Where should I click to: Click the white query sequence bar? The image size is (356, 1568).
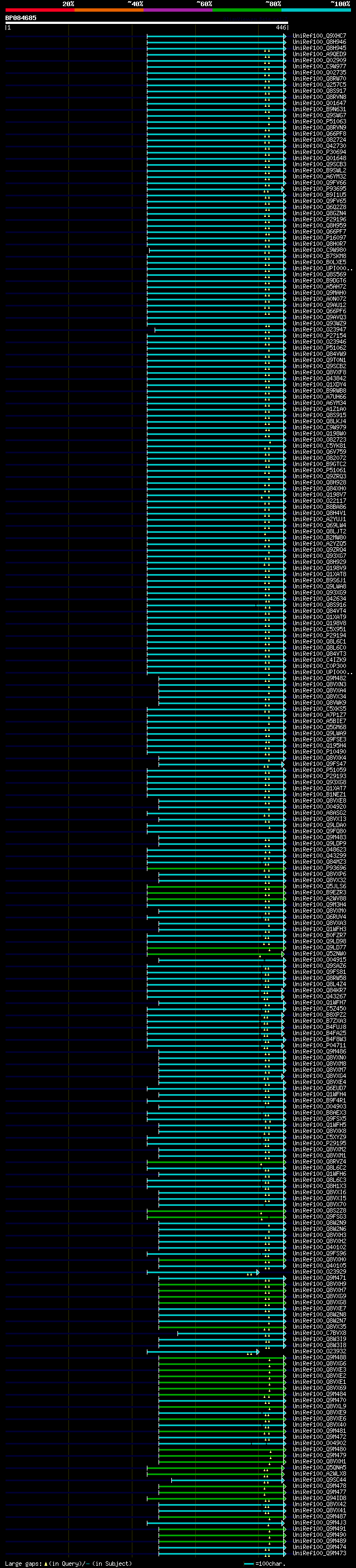147,22
